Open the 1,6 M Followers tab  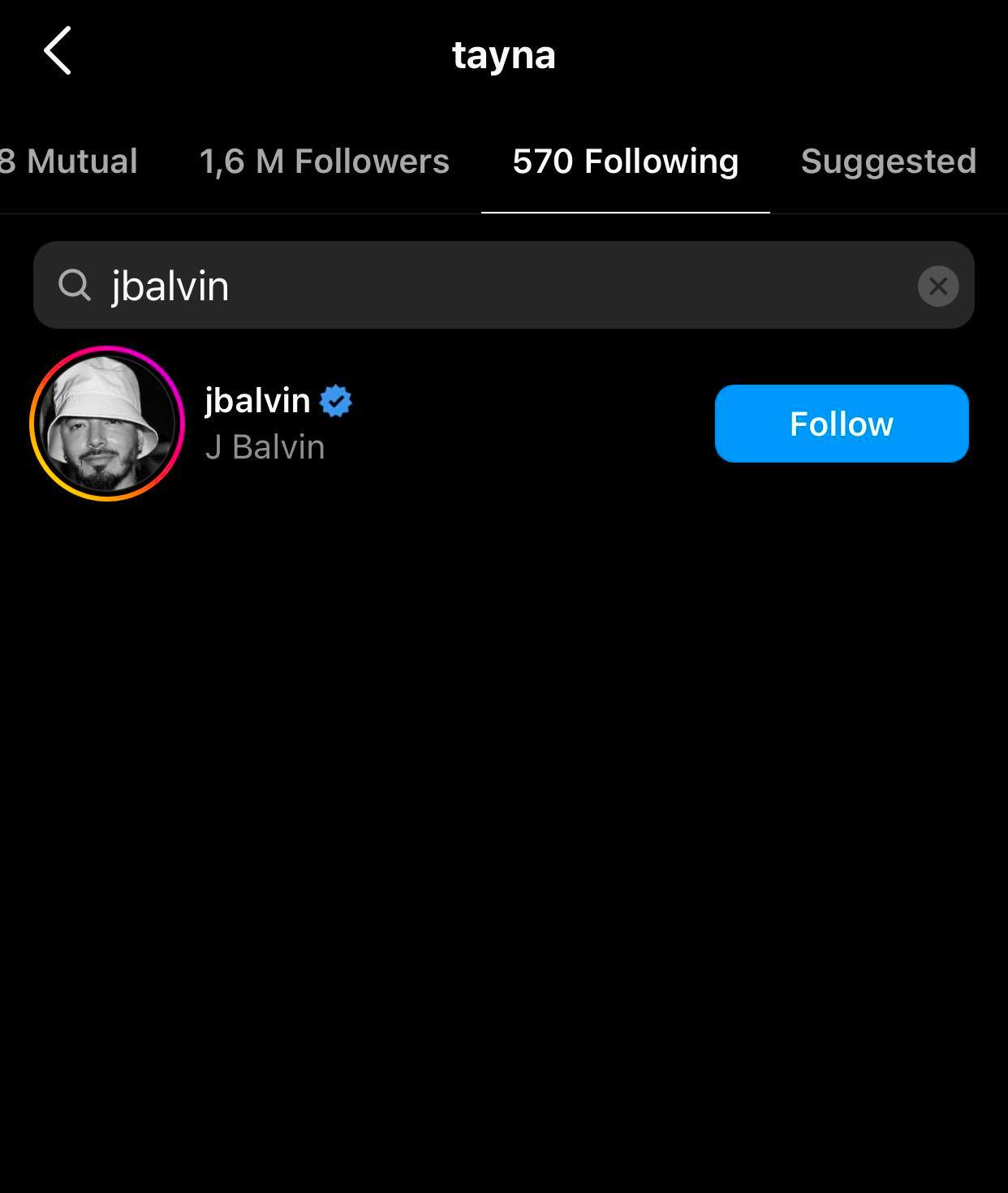(x=325, y=161)
